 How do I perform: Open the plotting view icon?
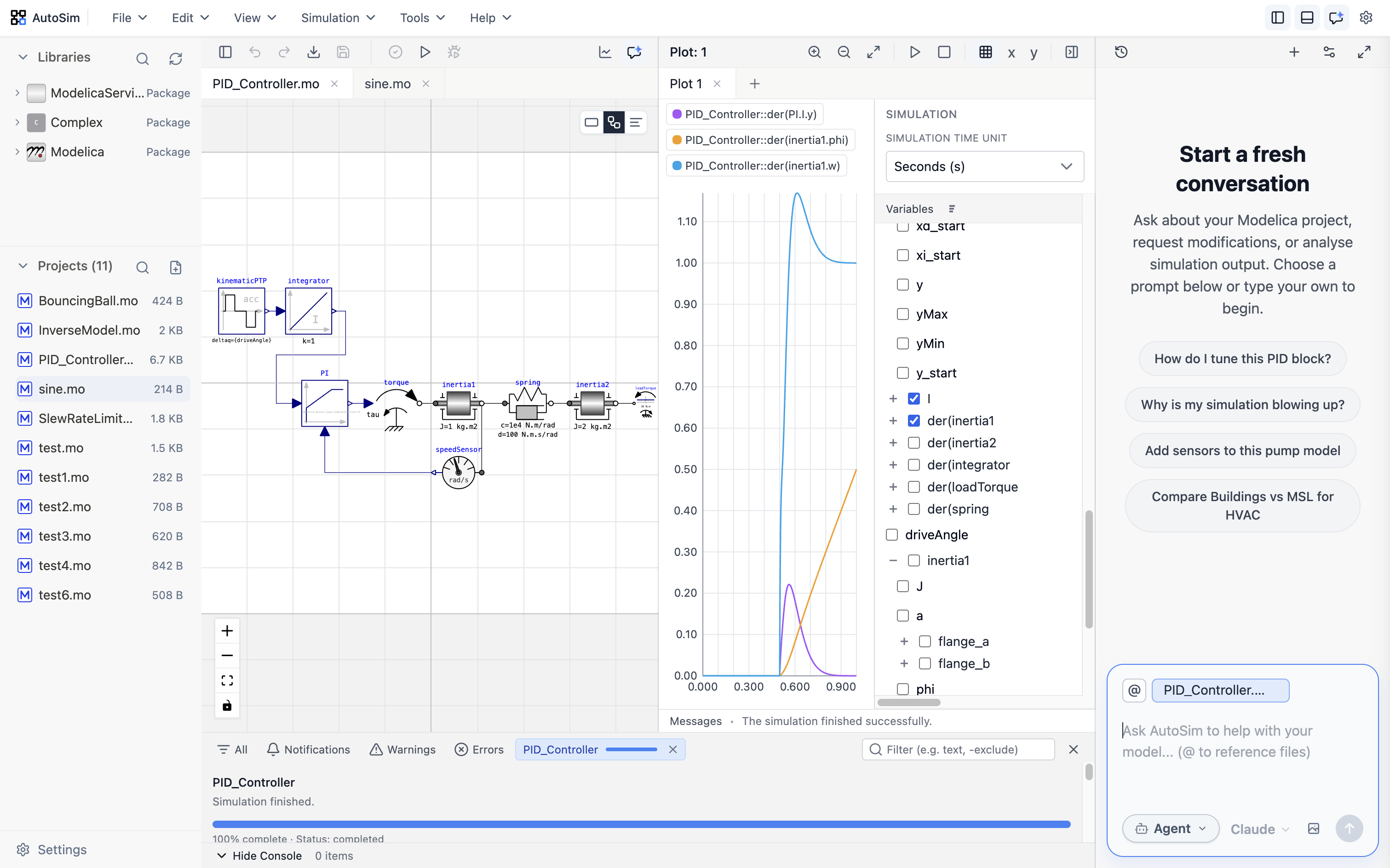[605, 51]
